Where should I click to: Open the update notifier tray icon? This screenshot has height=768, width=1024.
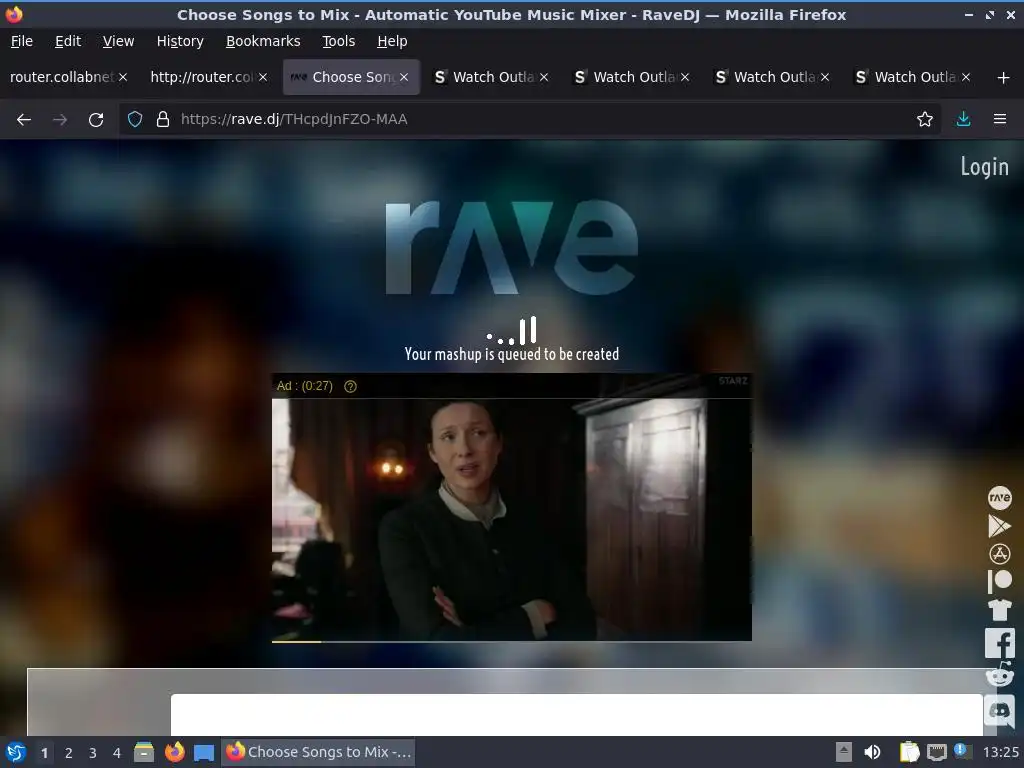tap(961, 750)
